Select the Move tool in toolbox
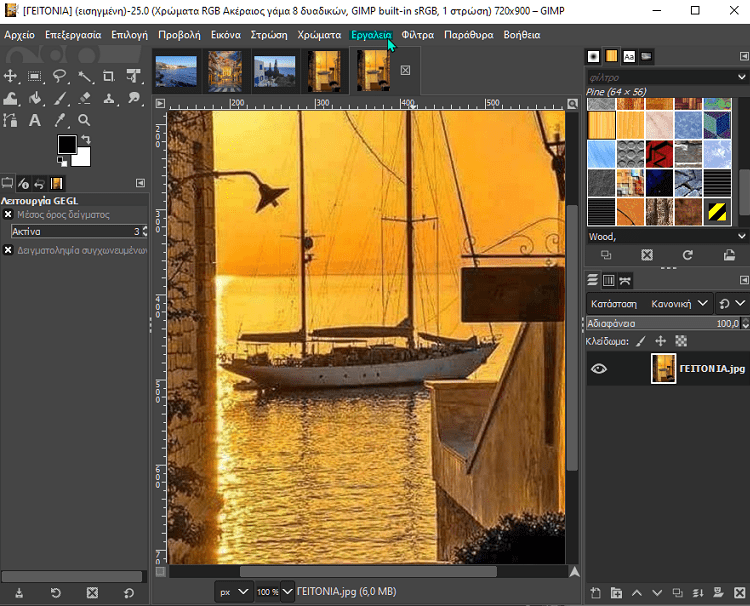 [x=11, y=76]
